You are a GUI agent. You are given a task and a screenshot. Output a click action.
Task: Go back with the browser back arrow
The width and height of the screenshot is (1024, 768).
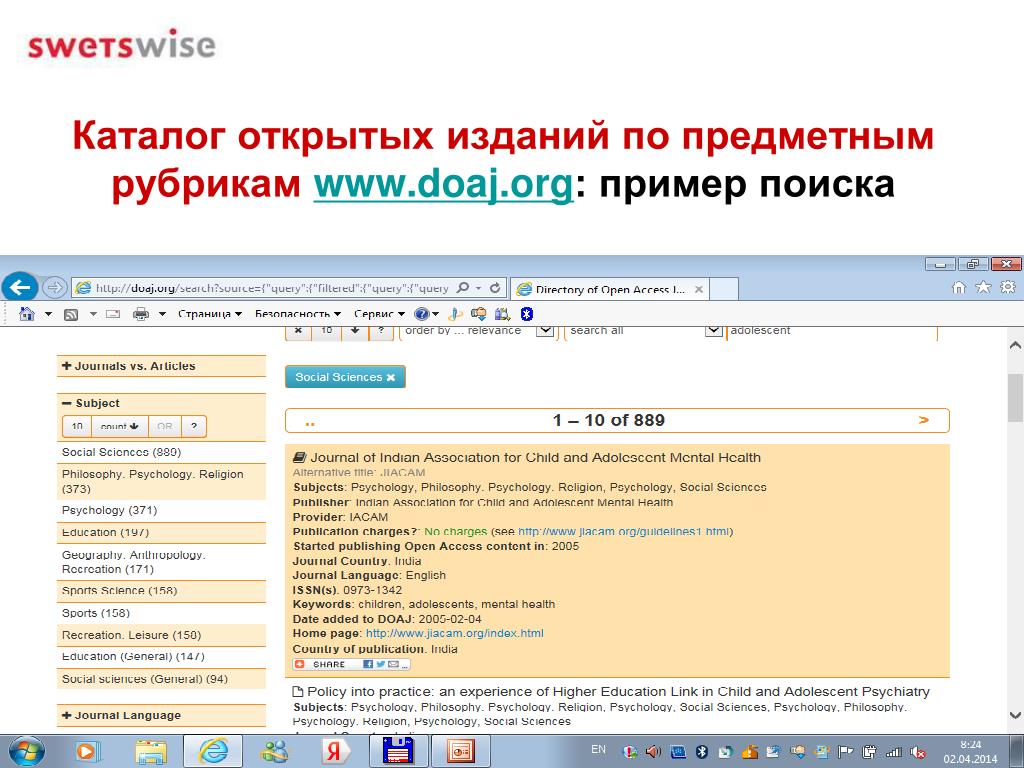pyautogui.click(x=20, y=287)
